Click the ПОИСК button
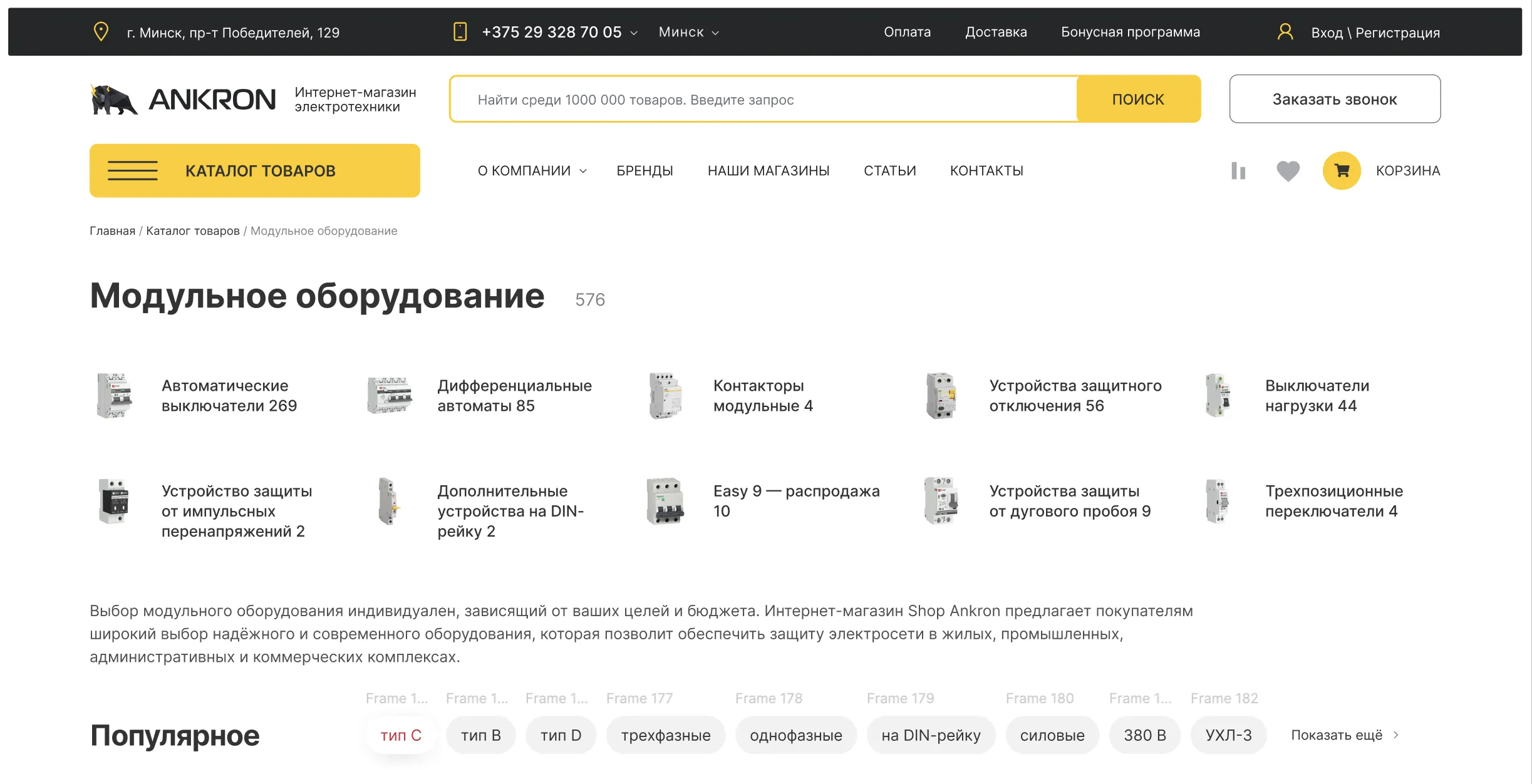1532x784 pixels. tap(1138, 99)
